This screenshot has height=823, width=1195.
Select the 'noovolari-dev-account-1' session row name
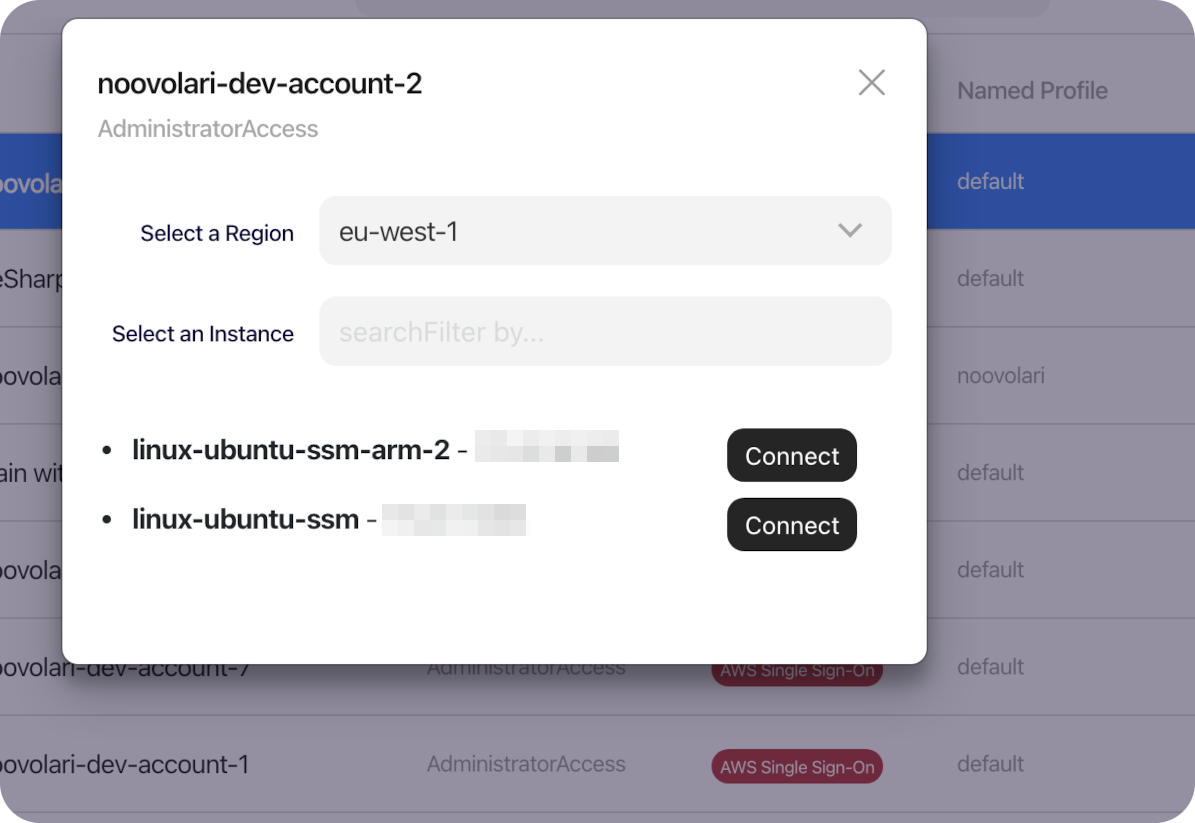(x=123, y=764)
